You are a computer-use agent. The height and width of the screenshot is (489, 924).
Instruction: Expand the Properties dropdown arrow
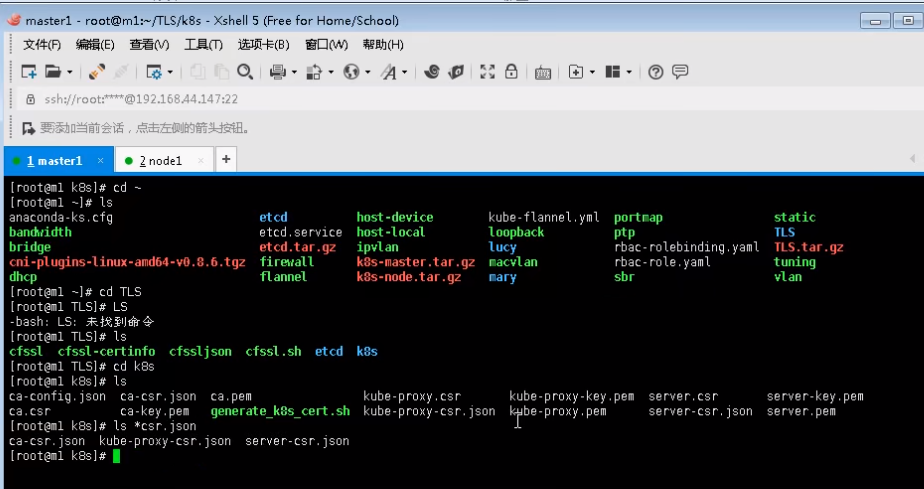point(170,72)
